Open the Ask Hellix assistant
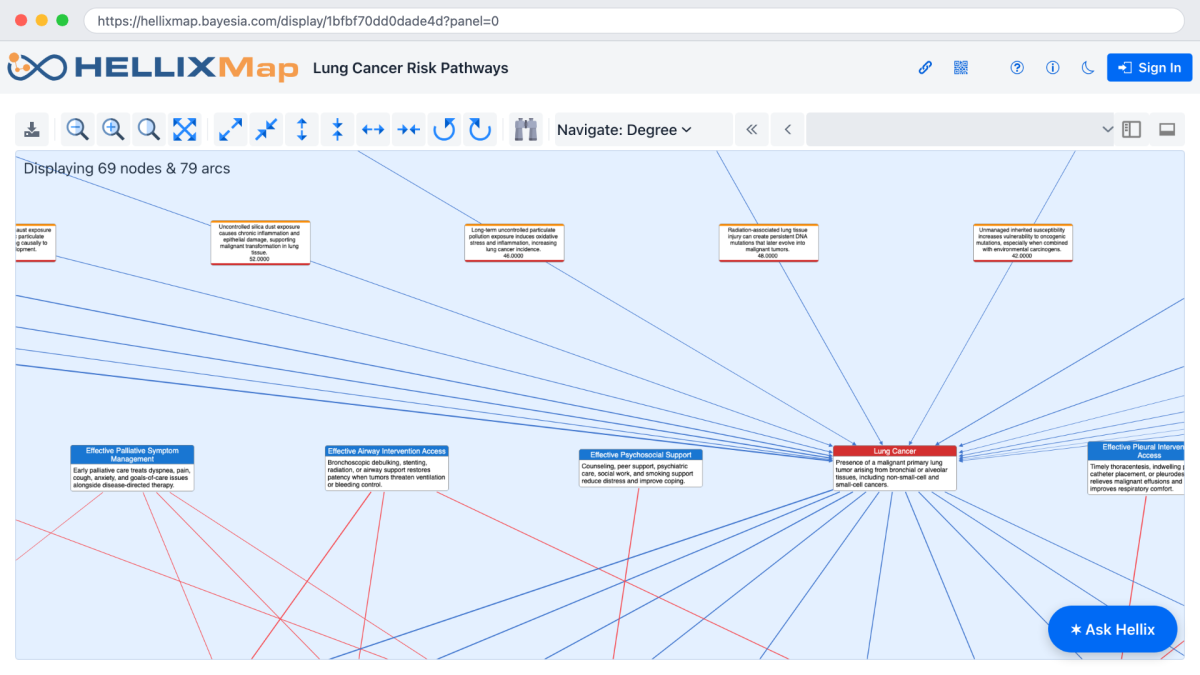Image resolution: width=1200 pixels, height=675 pixels. point(1112,629)
